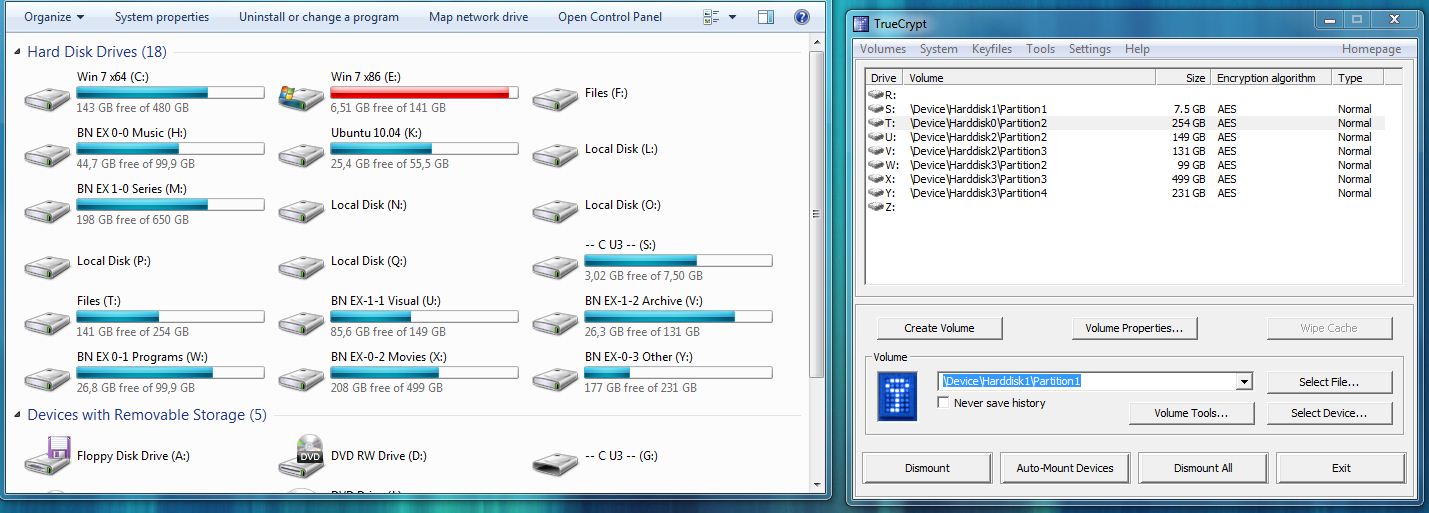1429x513 pixels.
Task: Click the Dismount button
Action: pos(927,468)
